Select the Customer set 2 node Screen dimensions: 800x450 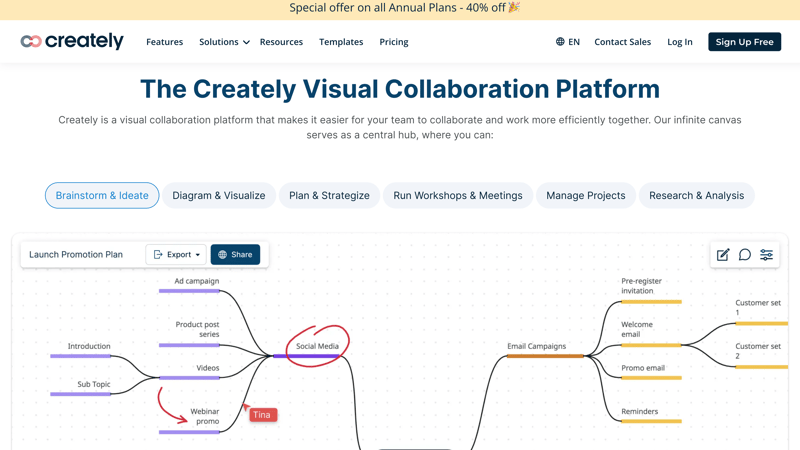(x=758, y=351)
